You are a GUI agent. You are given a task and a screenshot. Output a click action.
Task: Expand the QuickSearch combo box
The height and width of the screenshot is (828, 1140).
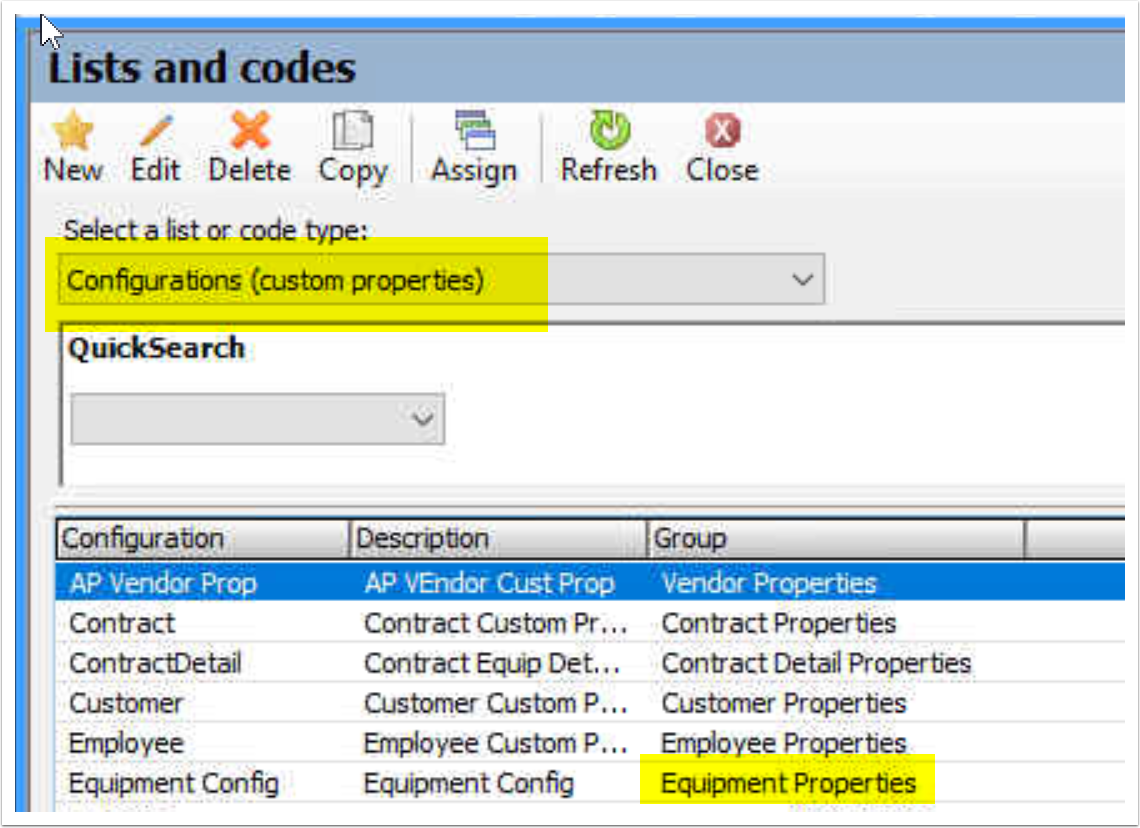pos(257,419)
